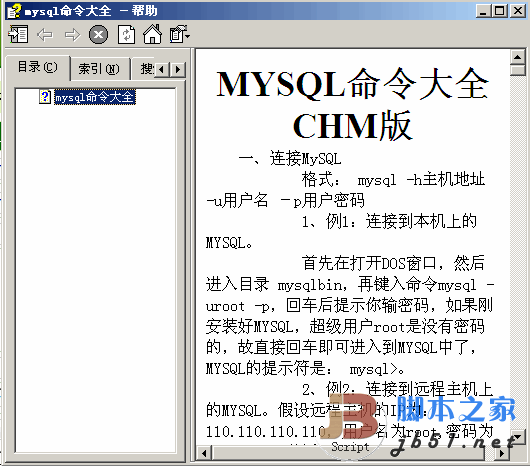
Task: Refresh the help page
Action: point(126,34)
